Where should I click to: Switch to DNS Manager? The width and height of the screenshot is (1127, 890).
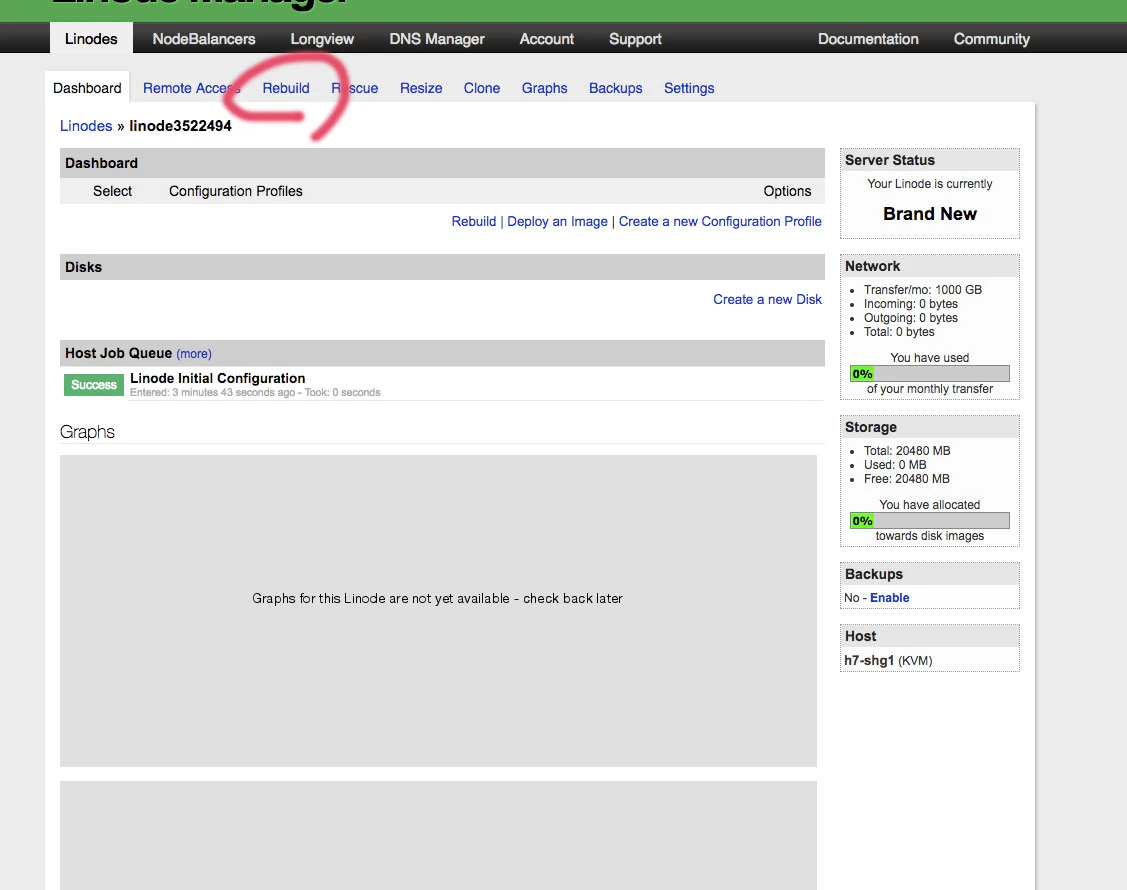tap(437, 39)
